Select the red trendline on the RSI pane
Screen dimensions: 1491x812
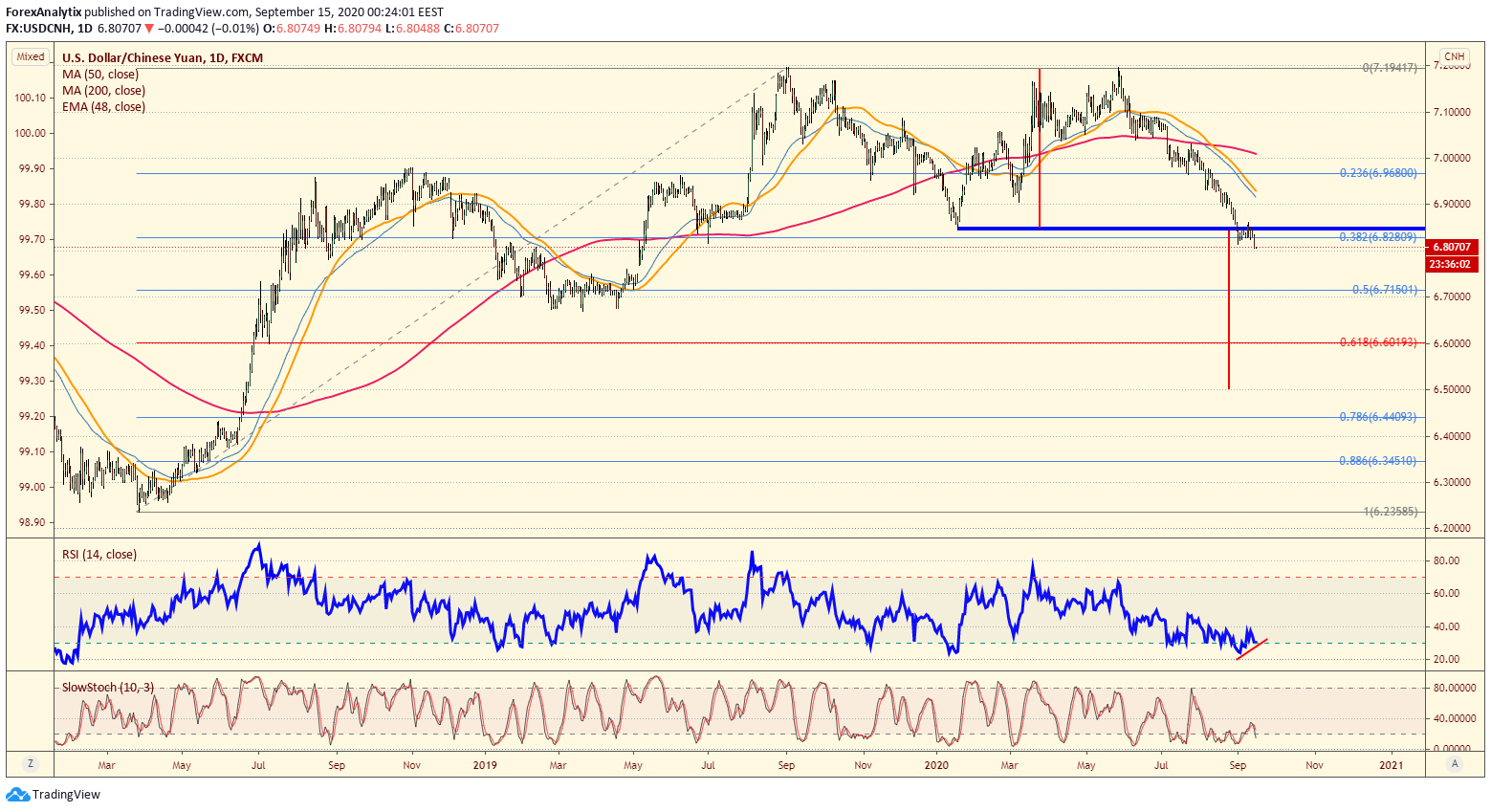tap(1252, 648)
